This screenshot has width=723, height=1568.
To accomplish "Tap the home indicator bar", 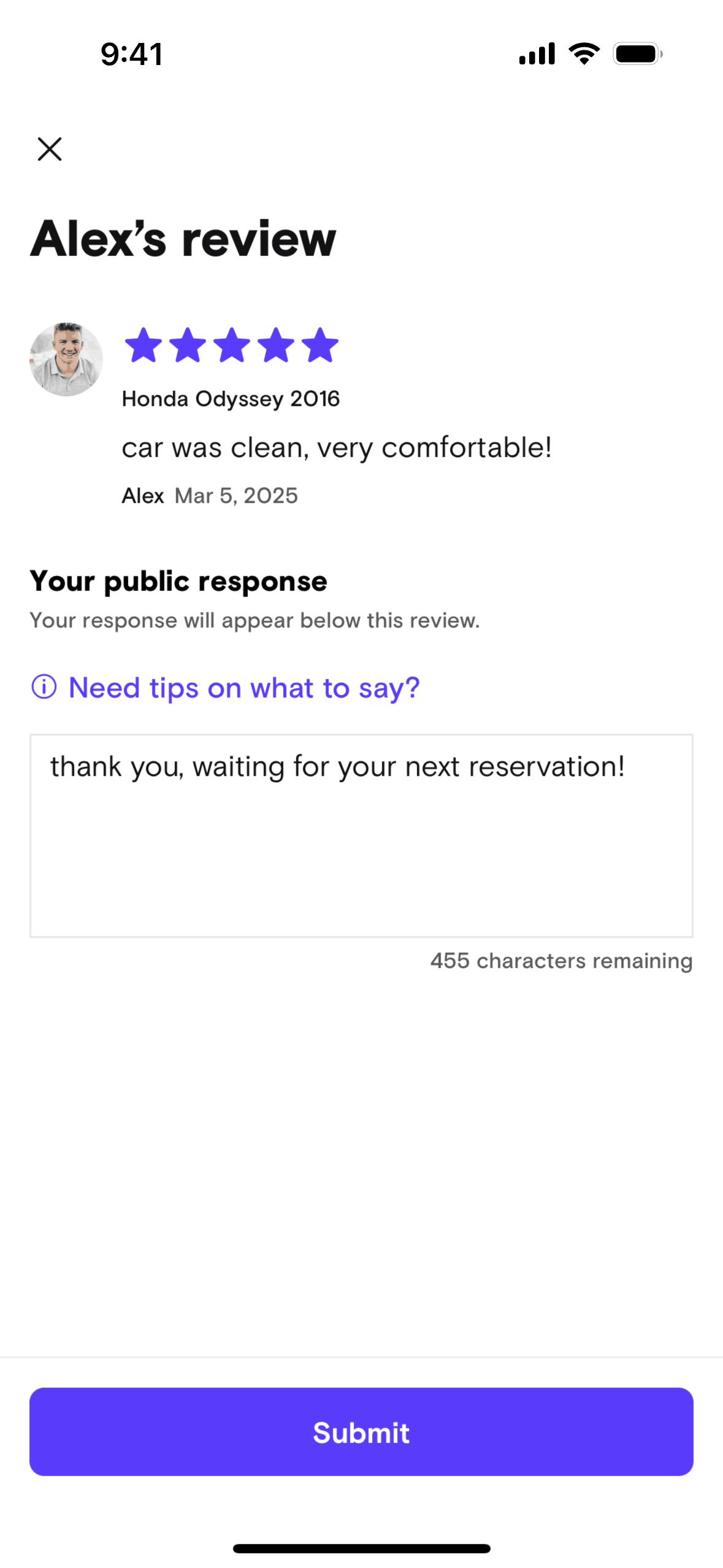I will coord(361,1548).
